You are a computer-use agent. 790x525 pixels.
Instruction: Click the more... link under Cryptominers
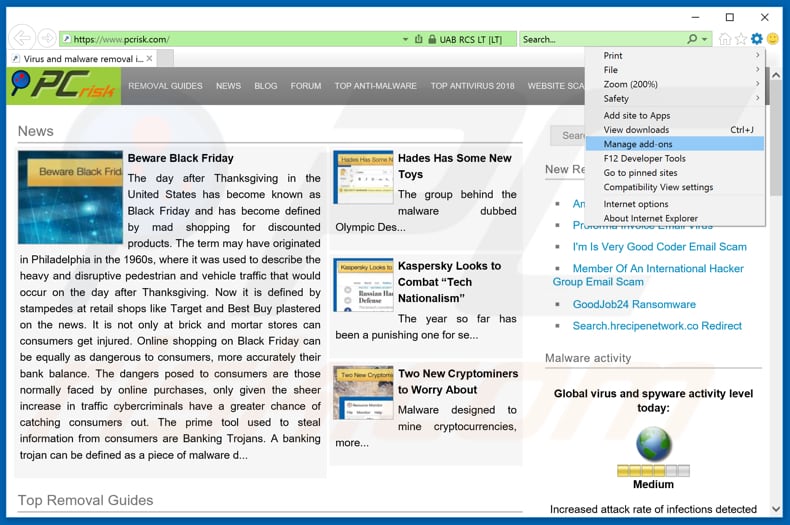click(x=352, y=443)
